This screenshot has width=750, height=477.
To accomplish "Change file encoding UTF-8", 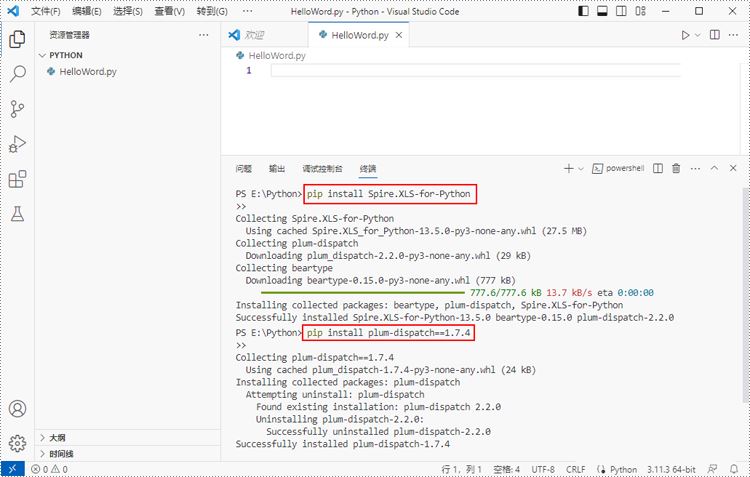I will [543, 469].
